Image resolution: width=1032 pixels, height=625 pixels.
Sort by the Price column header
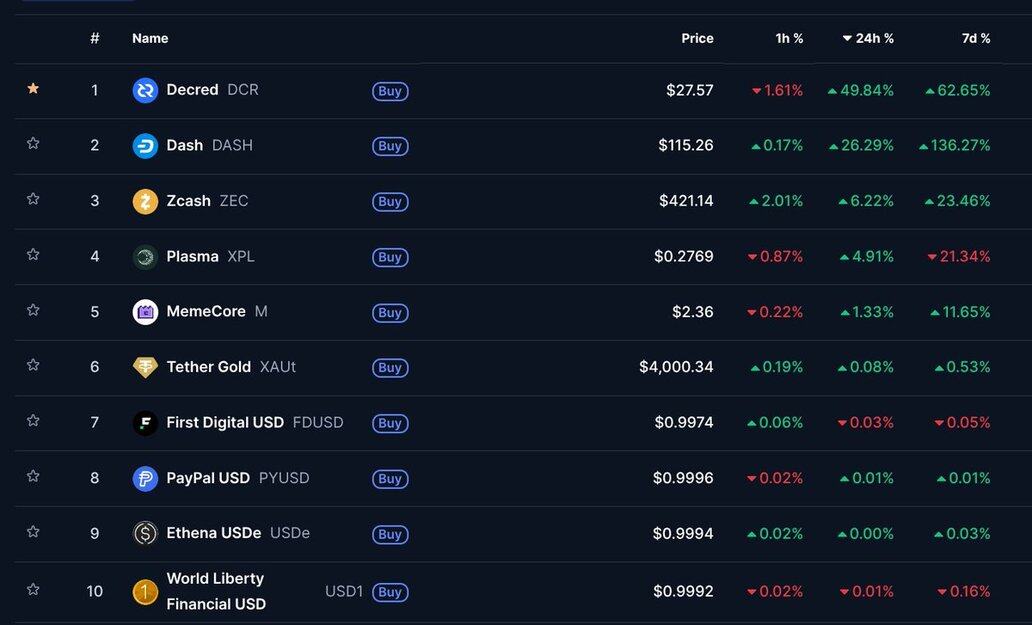tap(697, 38)
